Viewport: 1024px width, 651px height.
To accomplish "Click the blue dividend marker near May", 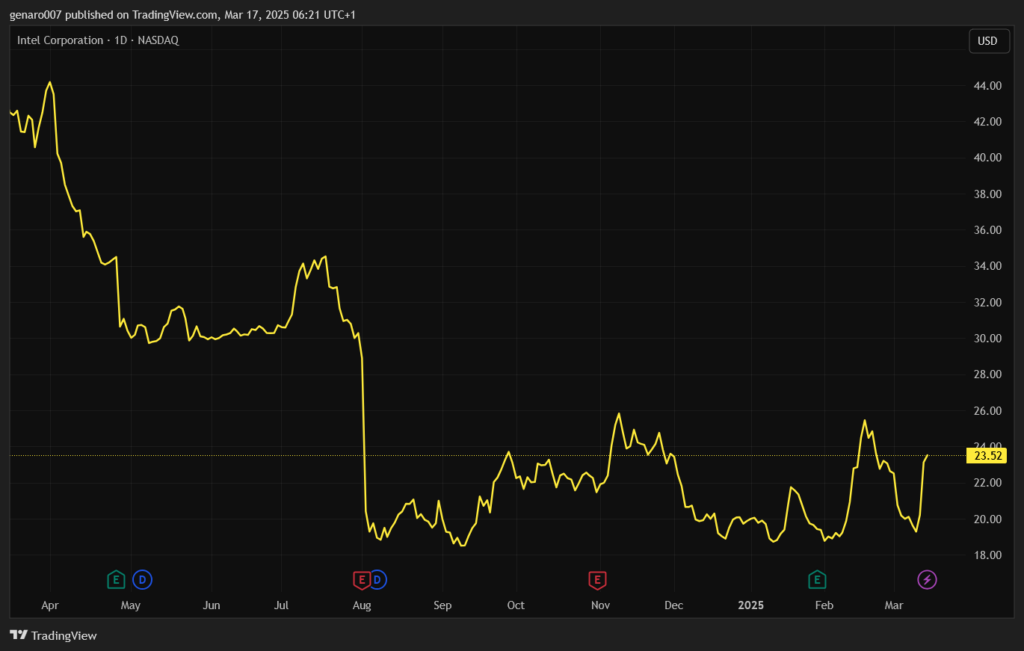I will click(143, 579).
